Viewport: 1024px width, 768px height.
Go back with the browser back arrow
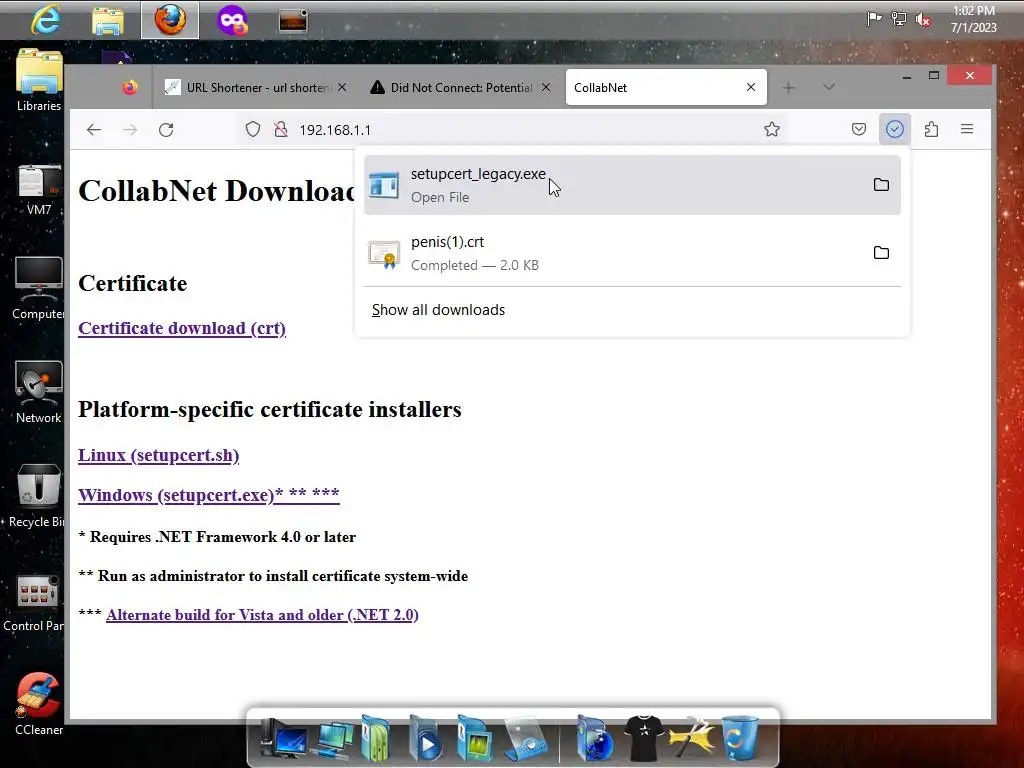[x=94, y=130]
